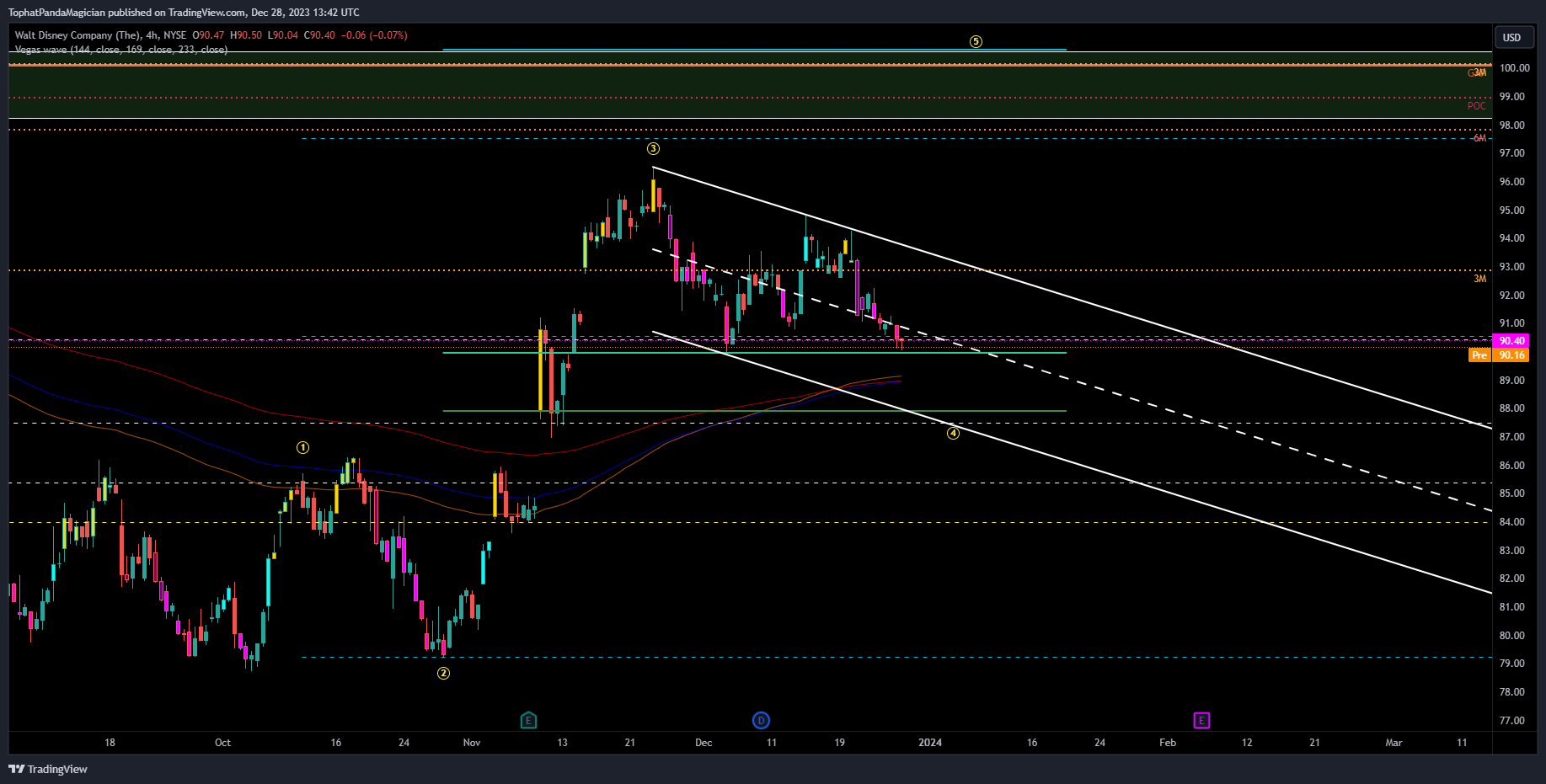Click the H90.50 high value
Screen dimensions: 1546x784
click(x=246, y=35)
